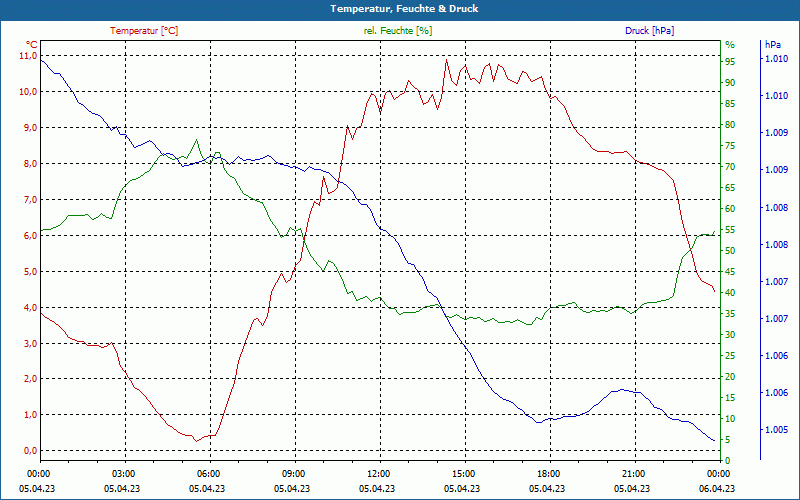Click the green "35" humidity axis label

pos(730,314)
